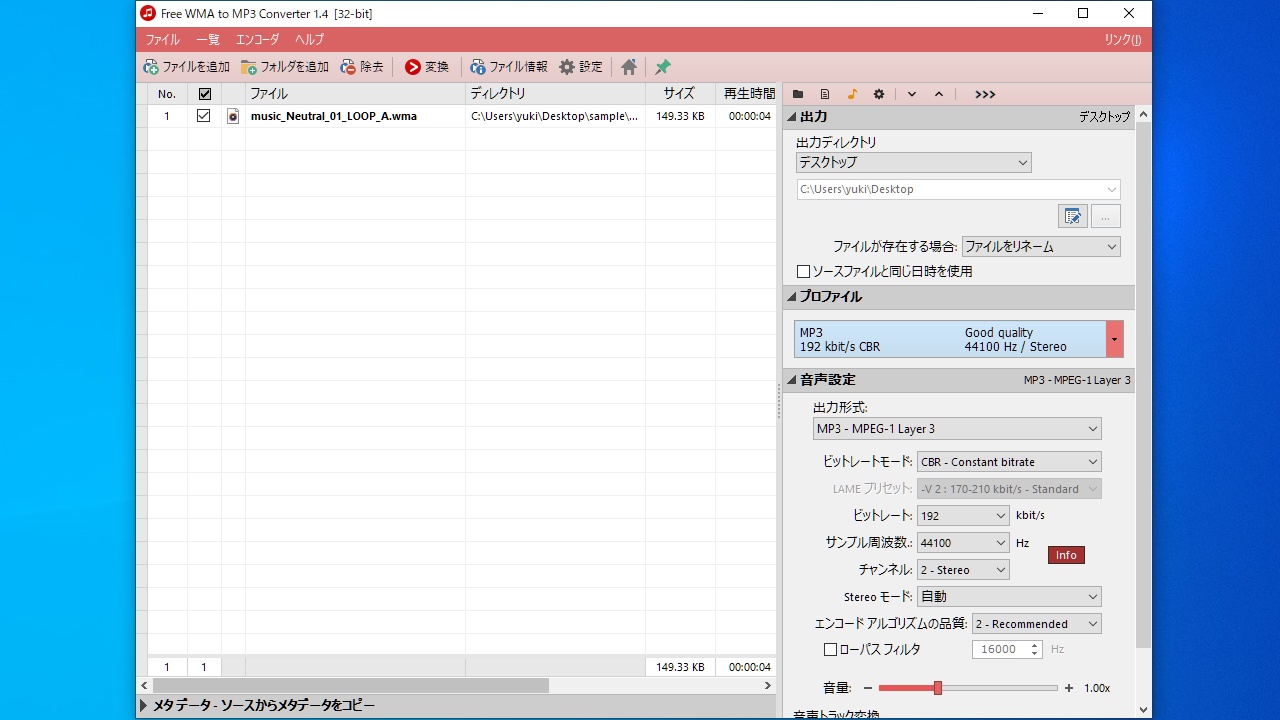
Task: Click the C:\Users\yuki\Desktop output path field
Action: pos(958,189)
